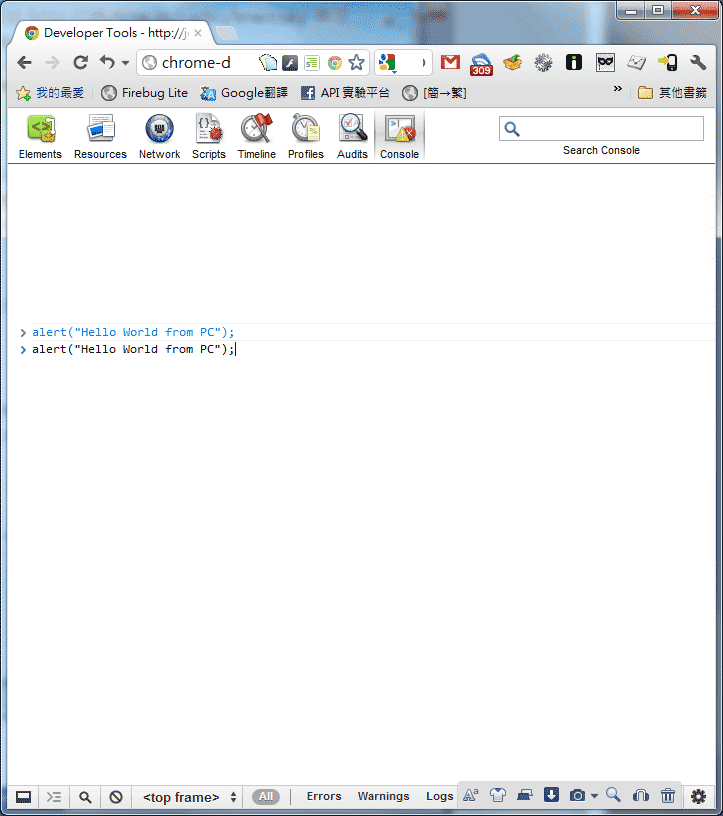Open the Timeline panel

[x=257, y=137]
